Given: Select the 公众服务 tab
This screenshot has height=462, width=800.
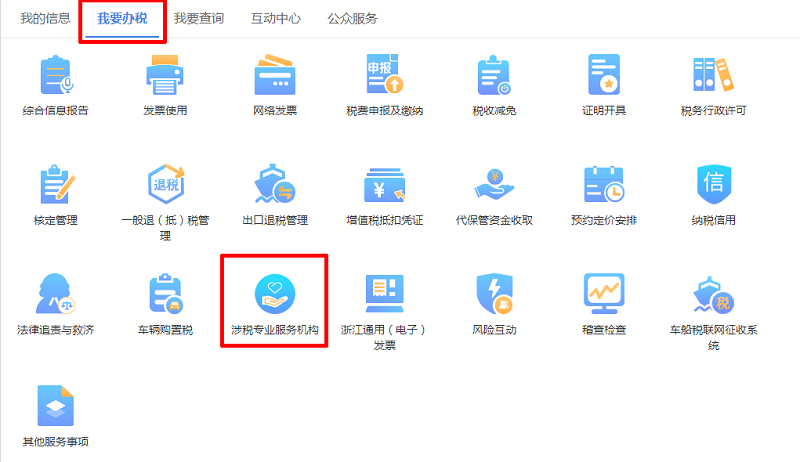Looking at the screenshot, I should (352, 19).
